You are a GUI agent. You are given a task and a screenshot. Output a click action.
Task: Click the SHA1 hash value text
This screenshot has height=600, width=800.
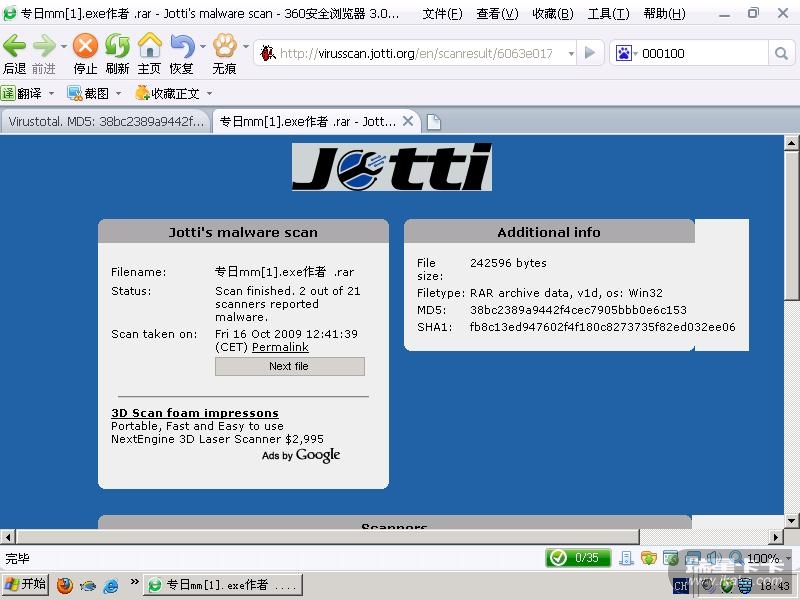point(602,327)
